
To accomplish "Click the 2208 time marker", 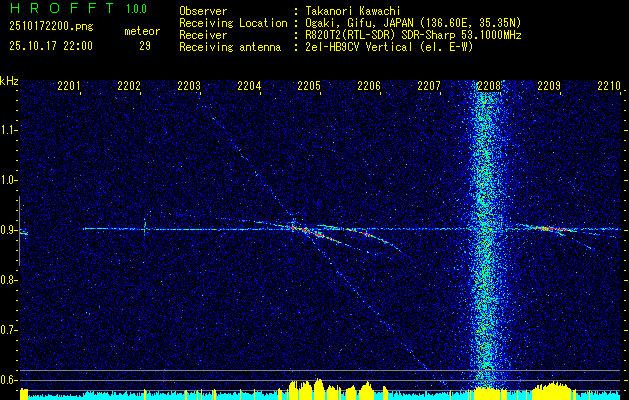I will click(489, 86).
